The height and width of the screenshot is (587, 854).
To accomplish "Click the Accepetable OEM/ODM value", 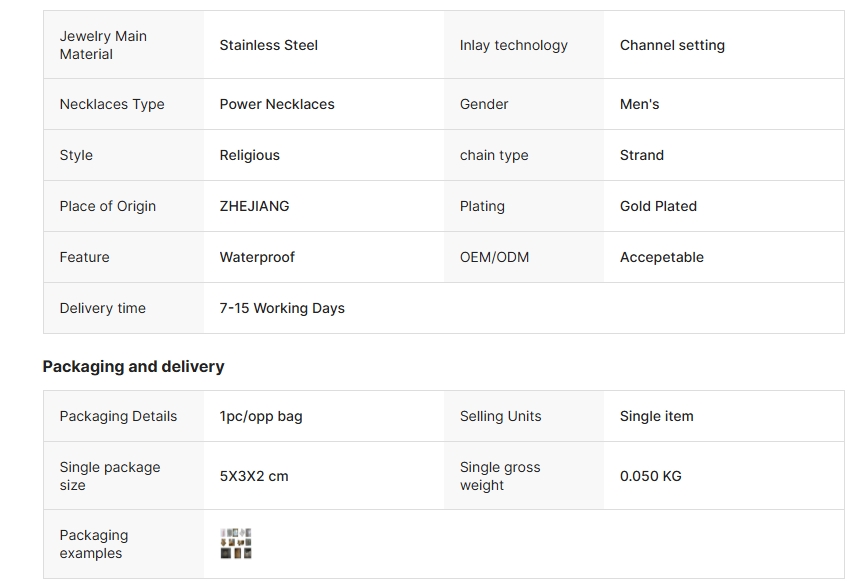I will (x=661, y=257).
